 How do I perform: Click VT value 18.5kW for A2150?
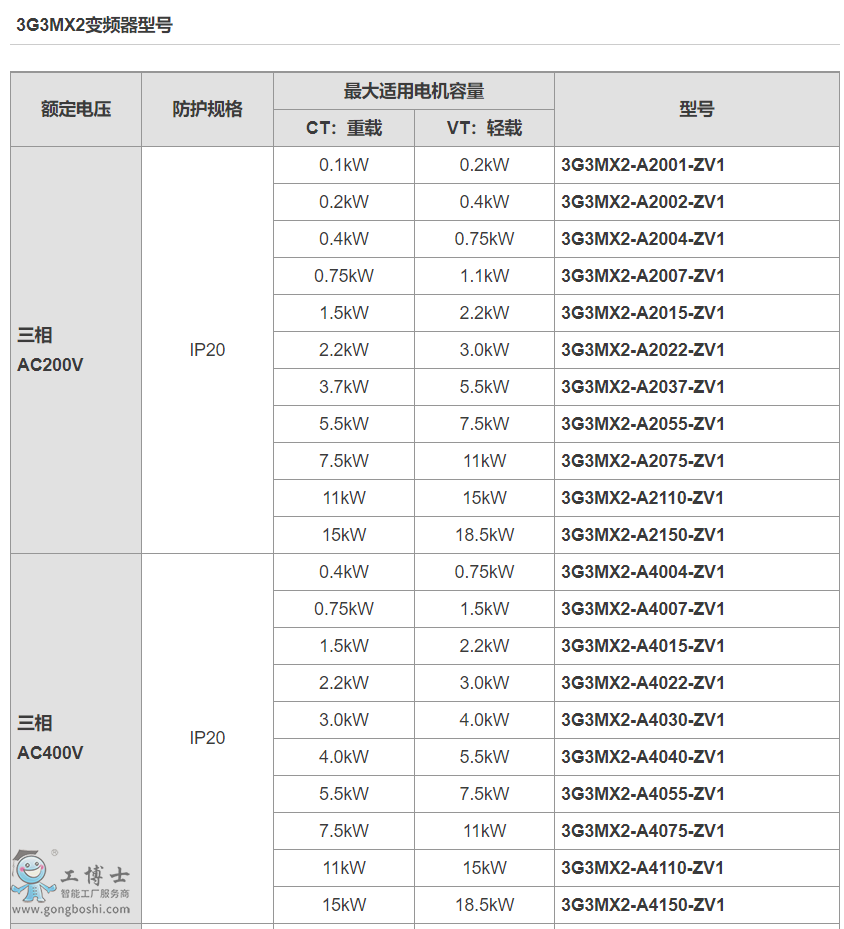click(484, 535)
